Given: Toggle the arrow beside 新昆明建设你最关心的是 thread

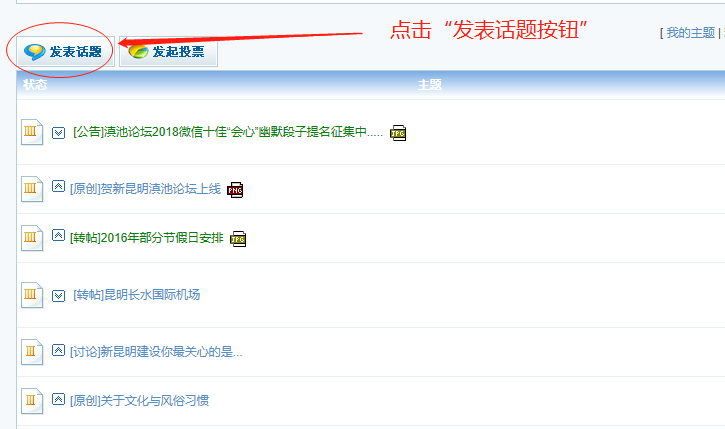Looking at the screenshot, I should pyautogui.click(x=58, y=350).
